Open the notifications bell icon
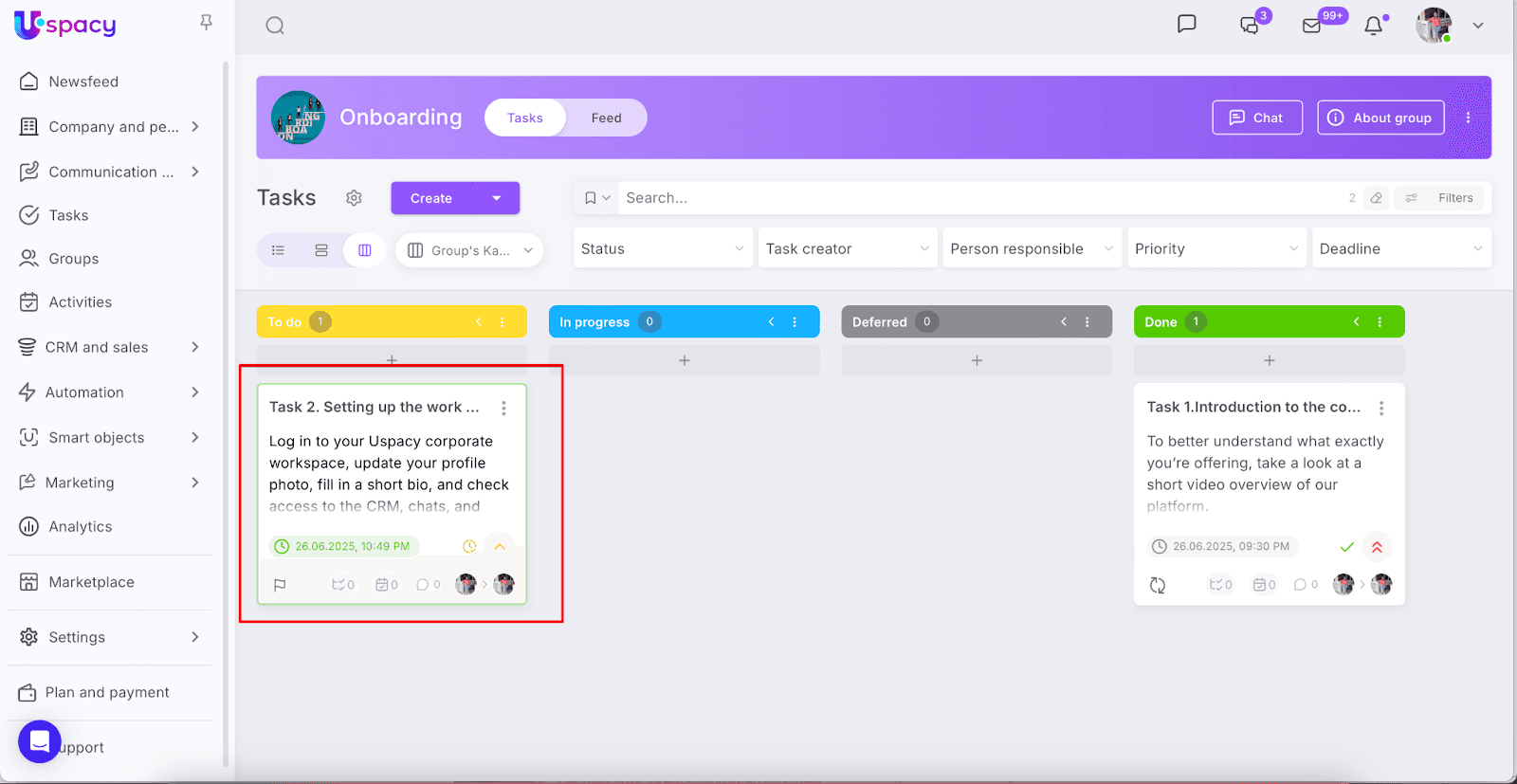1517x784 pixels. (x=1373, y=26)
